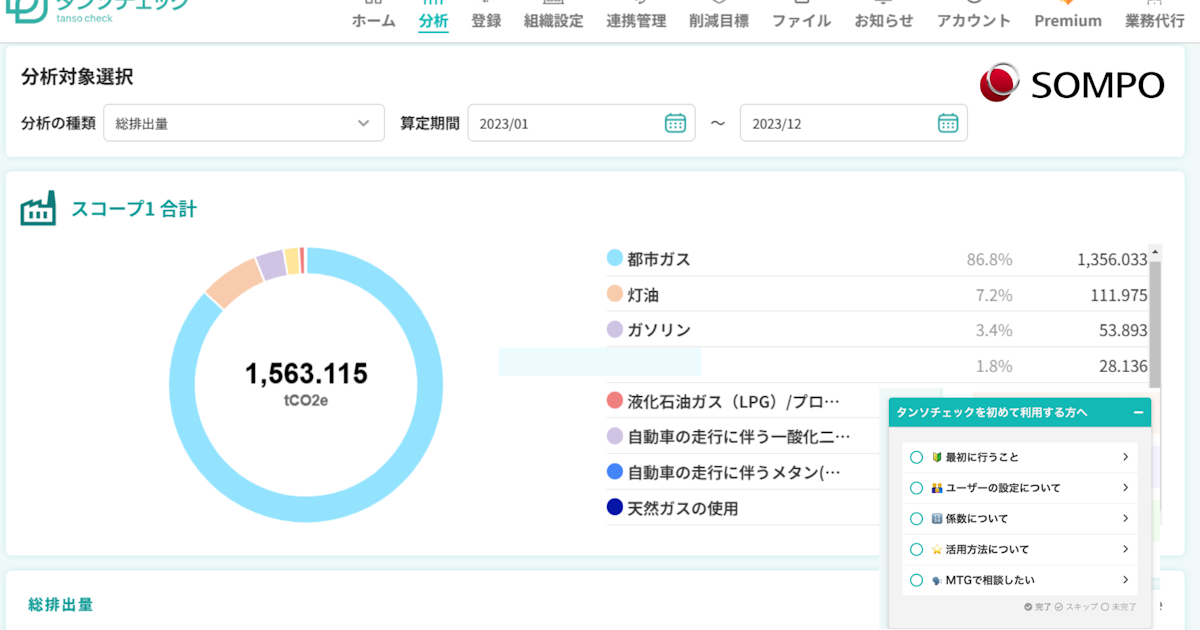Click the speech icon of MTGで相談したい
This screenshot has height=630, width=1200.
[x=937, y=580]
